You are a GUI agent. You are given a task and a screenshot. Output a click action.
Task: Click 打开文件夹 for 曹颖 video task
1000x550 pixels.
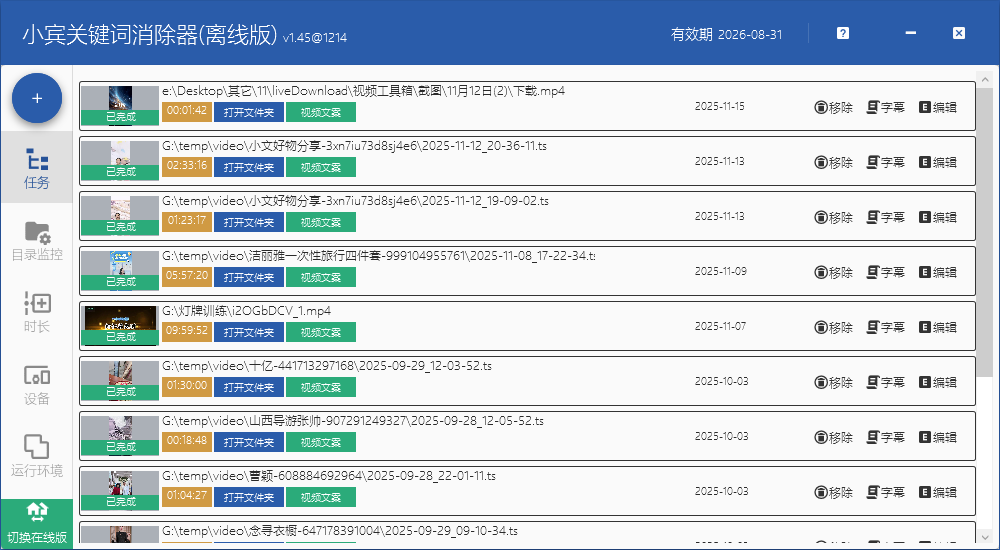pos(248,496)
